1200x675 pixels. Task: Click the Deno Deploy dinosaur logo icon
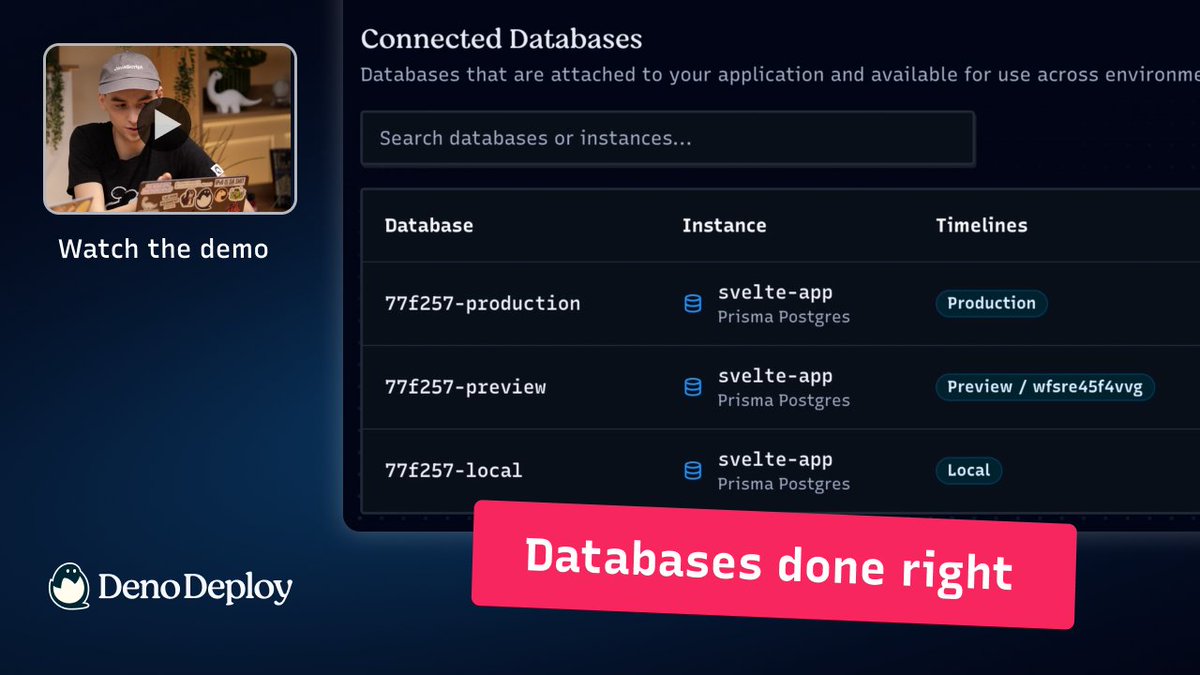69,586
